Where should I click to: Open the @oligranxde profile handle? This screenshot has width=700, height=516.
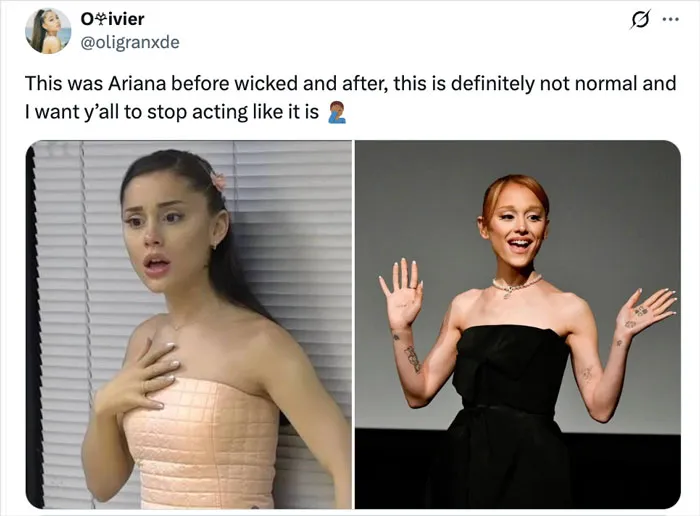(x=129, y=42)
